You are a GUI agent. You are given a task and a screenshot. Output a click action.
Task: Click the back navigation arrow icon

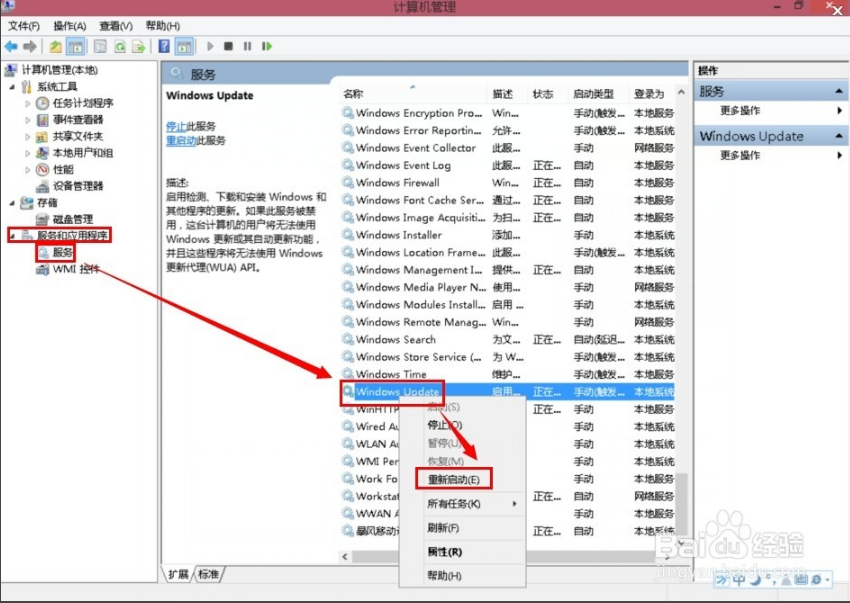tap(11, 46)
